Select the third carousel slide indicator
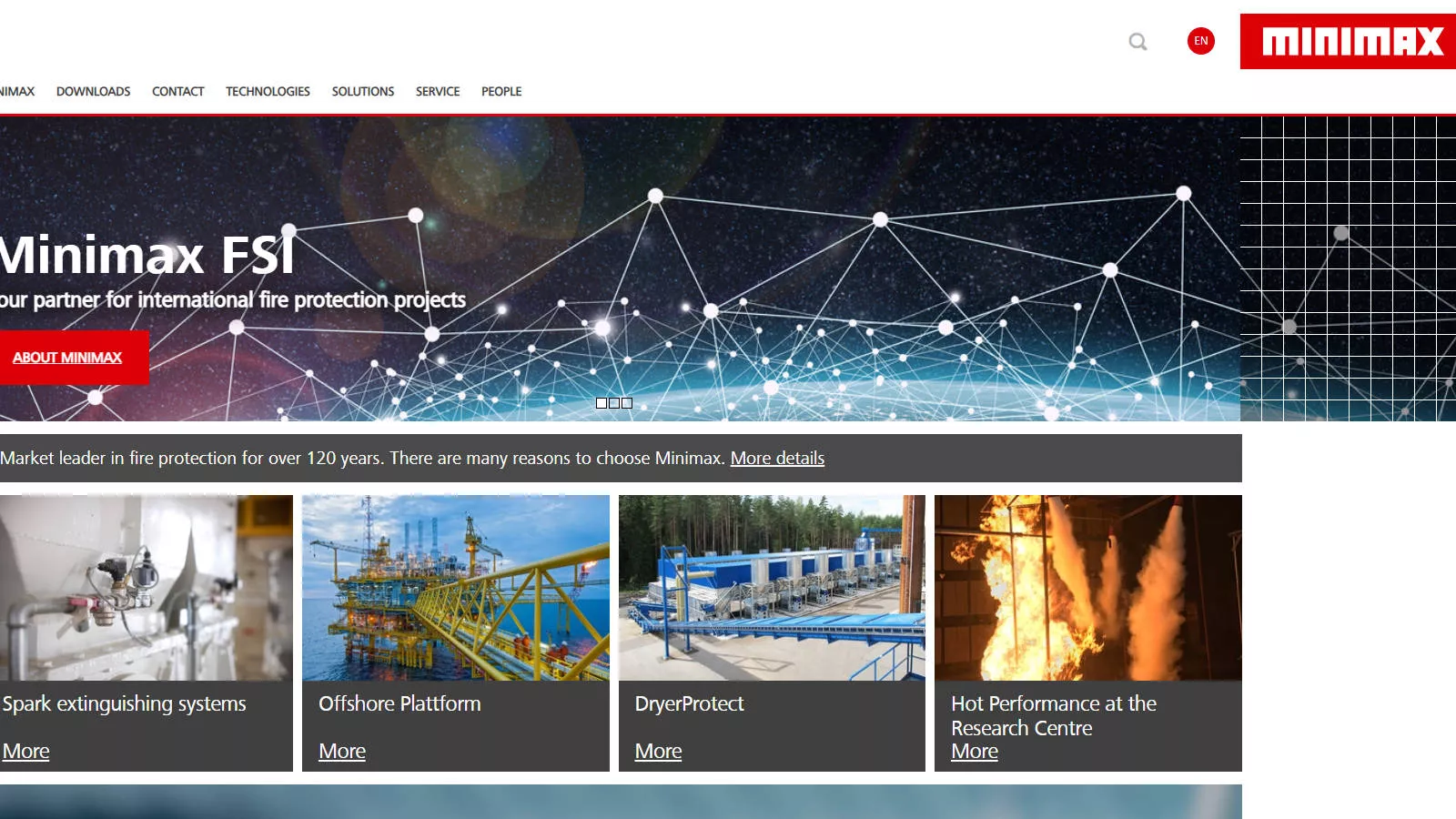 pyautogui.click(x=627, y=403)
